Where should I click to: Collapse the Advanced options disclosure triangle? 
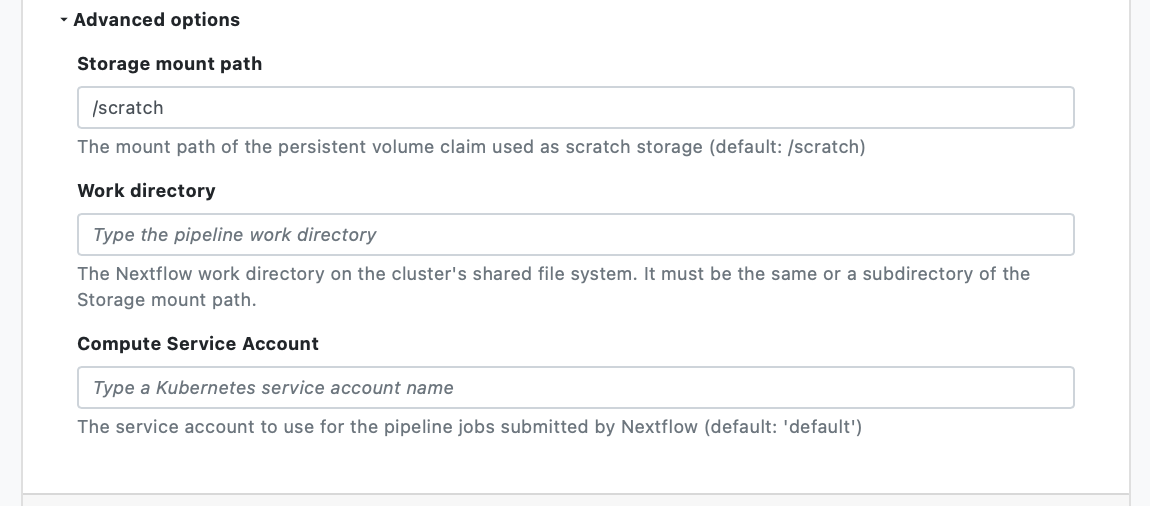64,20
